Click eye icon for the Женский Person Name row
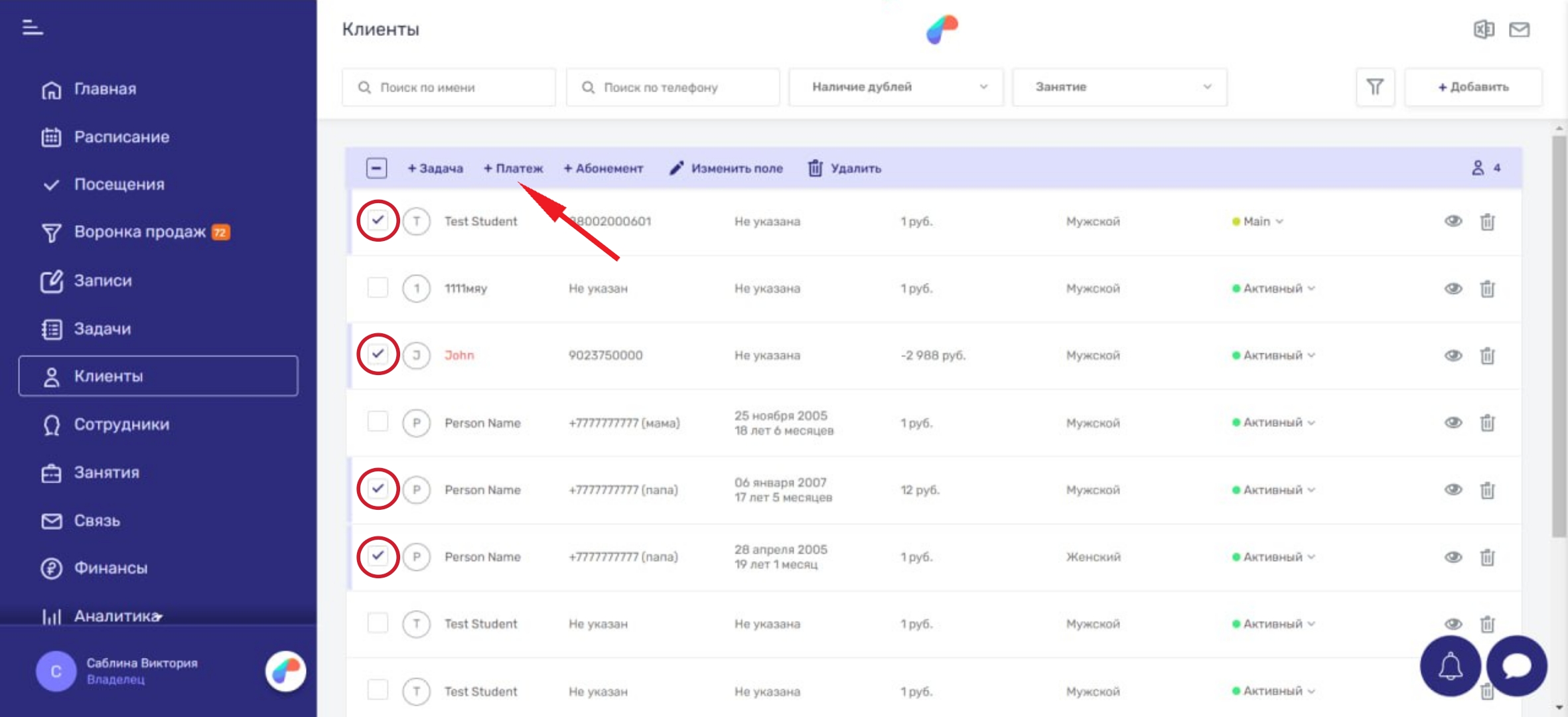The width and height of the screenshot is (1568, 717). pos(1453,556)
